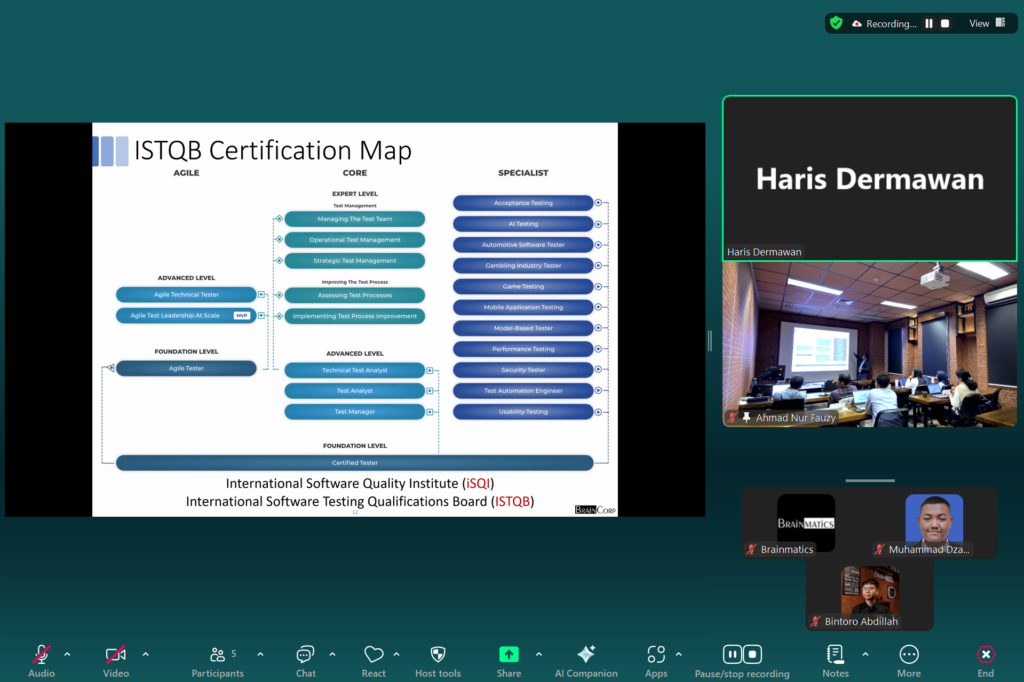Open the Chat panel
Image resolution: width=1024 pixels, height=682 pixels.
pyautogui.click(x=305, y=655)
